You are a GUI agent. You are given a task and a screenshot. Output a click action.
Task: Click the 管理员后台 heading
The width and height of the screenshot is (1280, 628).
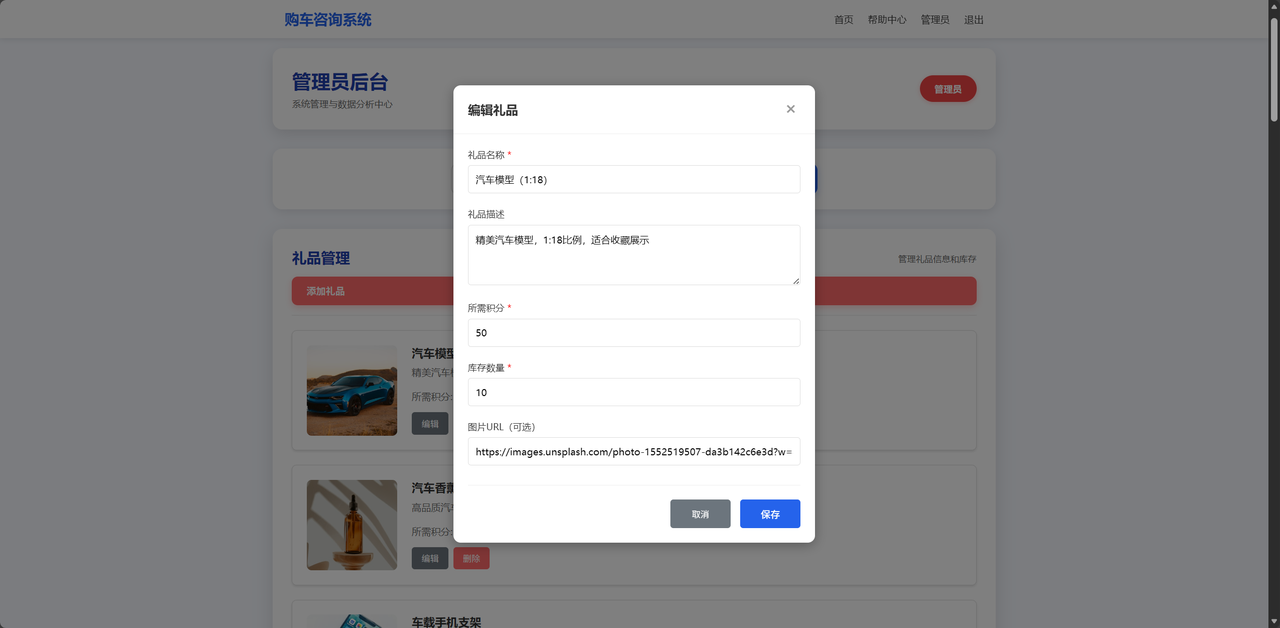pos(340,82)
